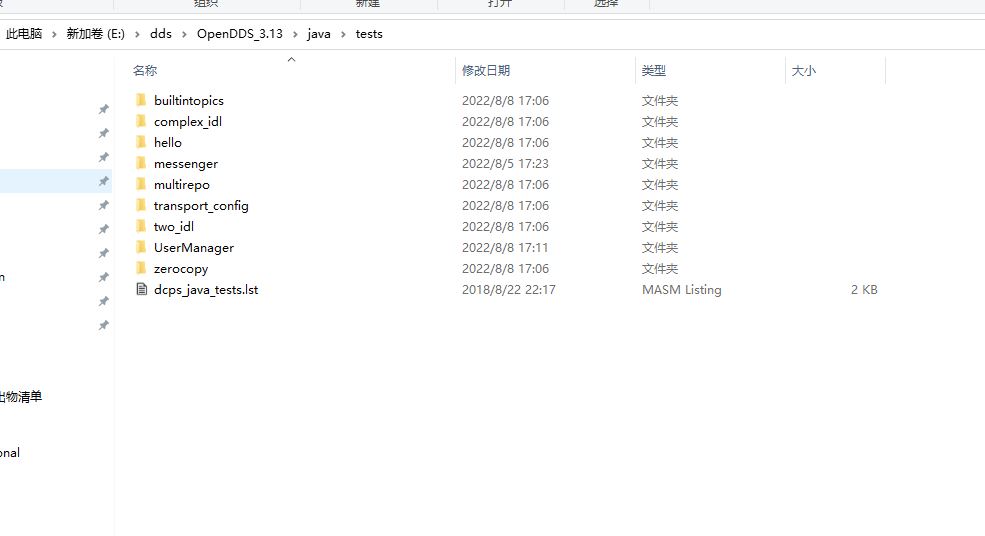Select the UserManager folder name

[193, 248]
